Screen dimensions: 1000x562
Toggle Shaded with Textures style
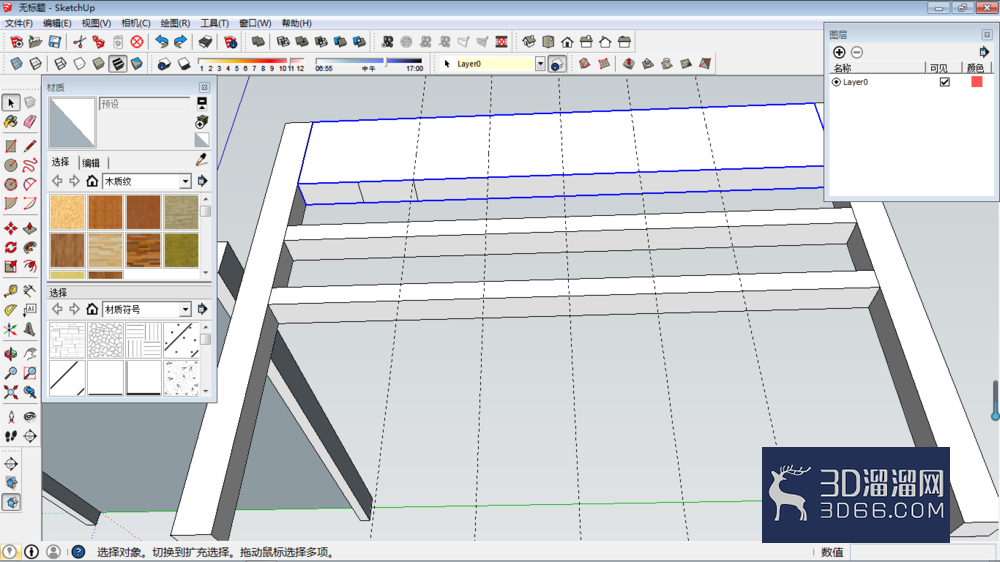[118, 63]
